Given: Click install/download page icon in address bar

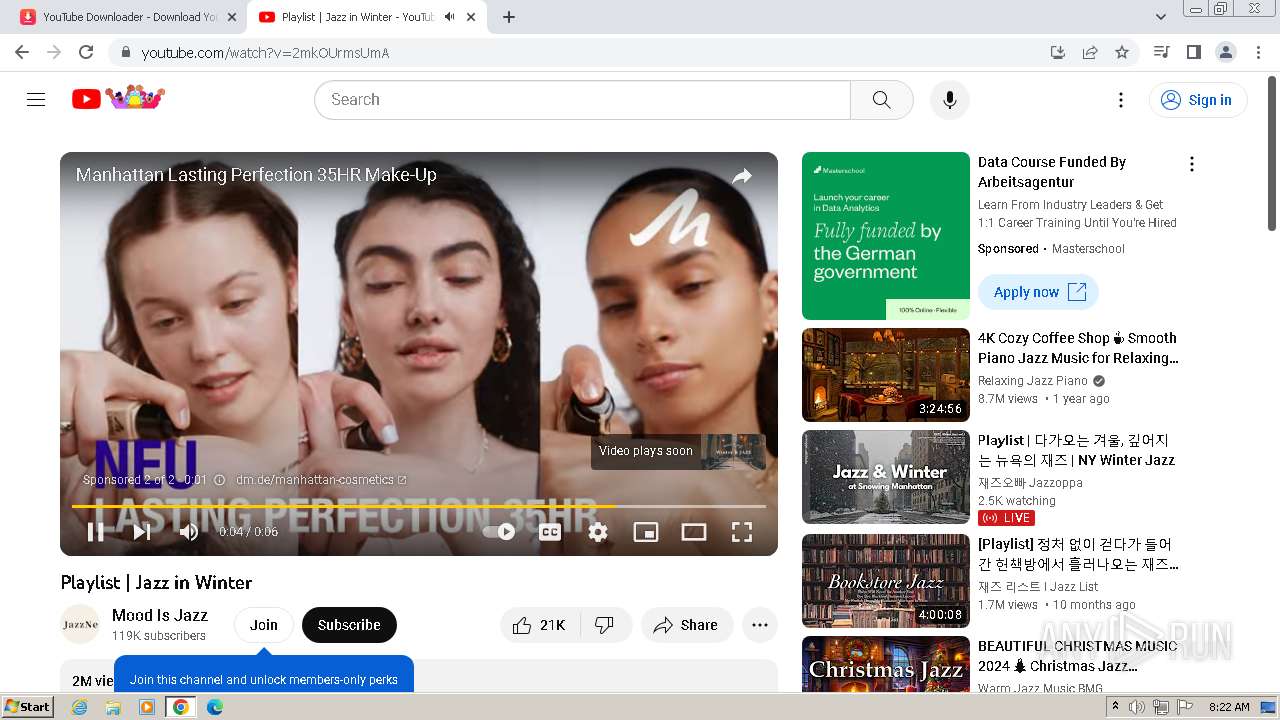Looking at the screenshot, I should pyautogui.click(x=1058, y=52).
